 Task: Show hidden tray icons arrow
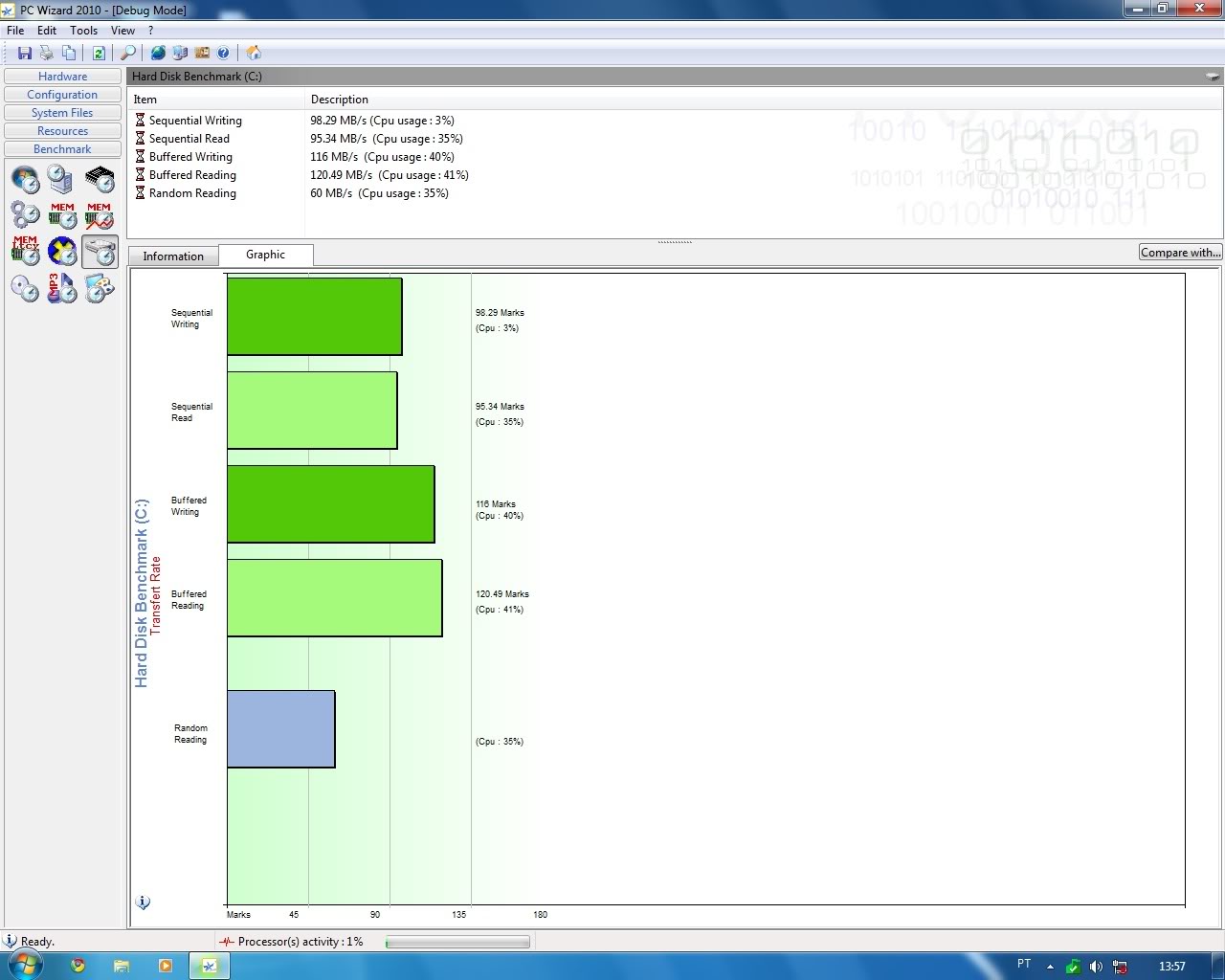point(1050,967)
